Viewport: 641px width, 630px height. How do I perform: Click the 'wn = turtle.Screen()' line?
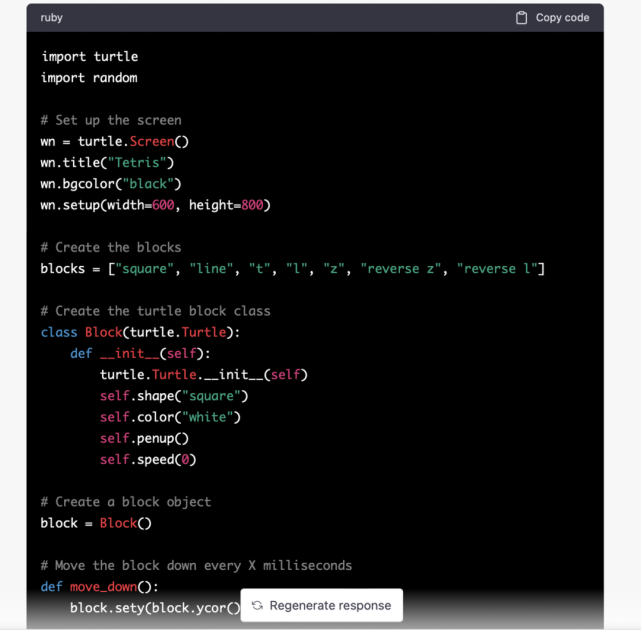click(114, 141)
